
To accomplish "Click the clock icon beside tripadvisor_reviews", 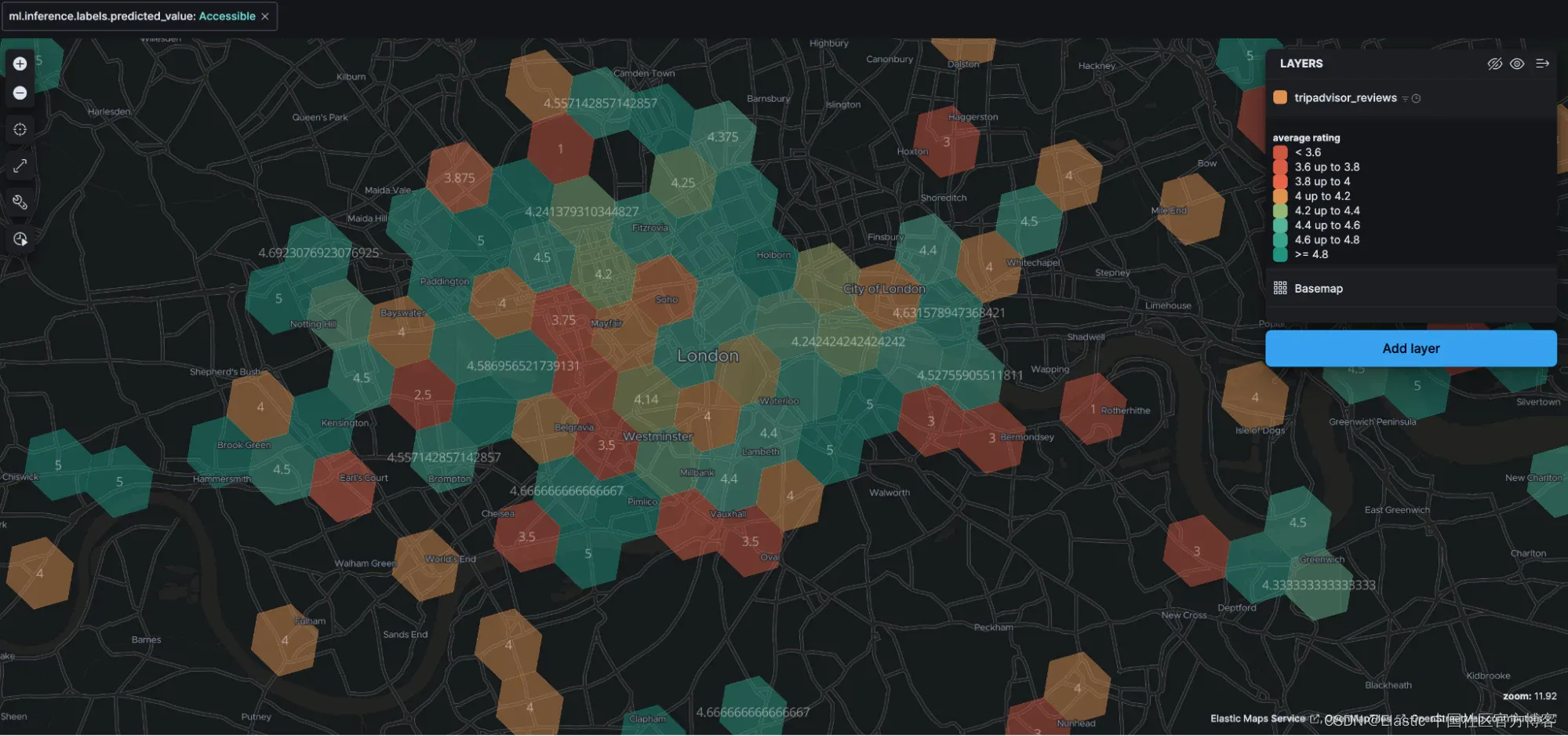I will pos(1416,99).
